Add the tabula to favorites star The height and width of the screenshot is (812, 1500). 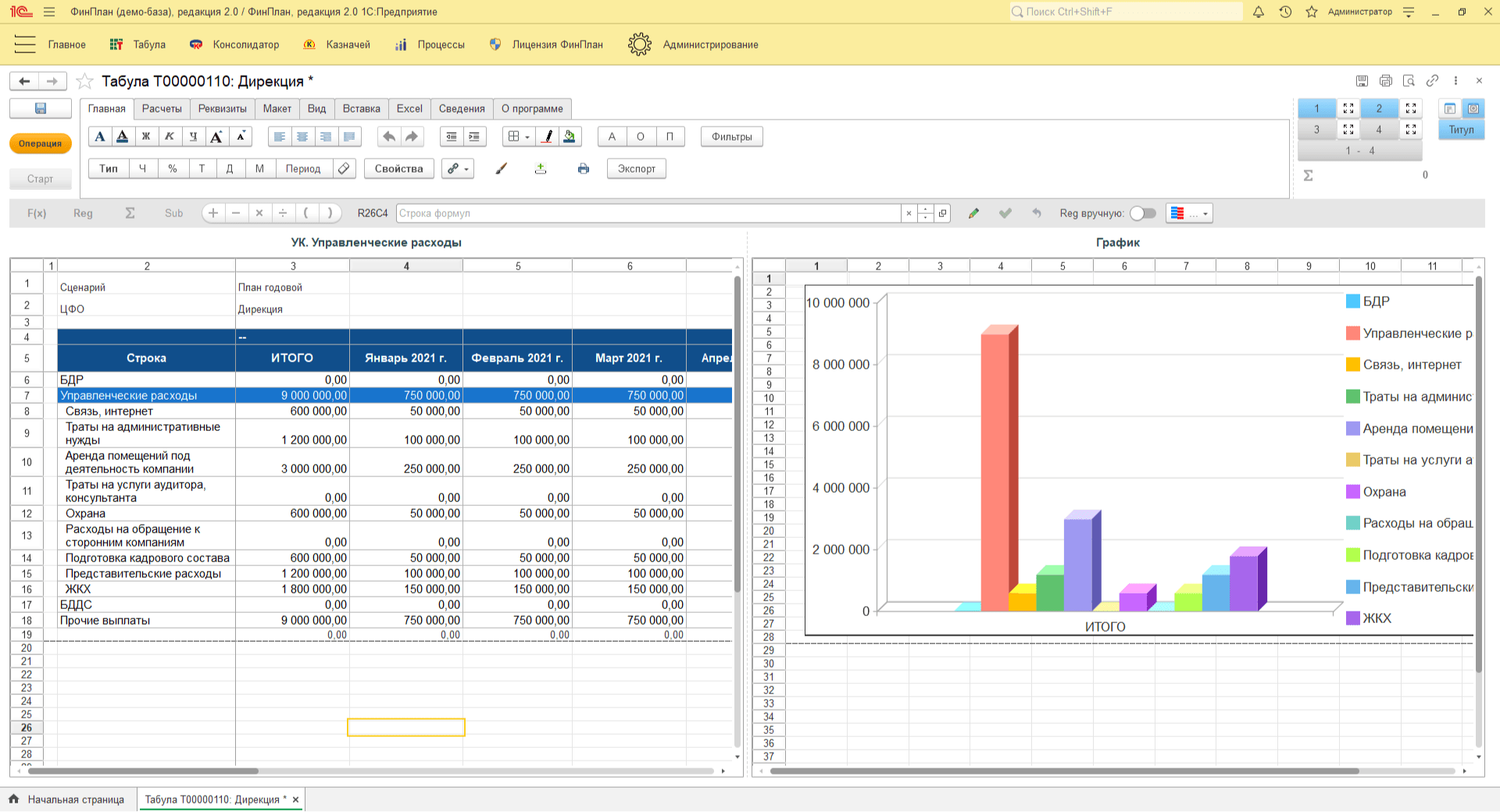[x=85, y=81]
